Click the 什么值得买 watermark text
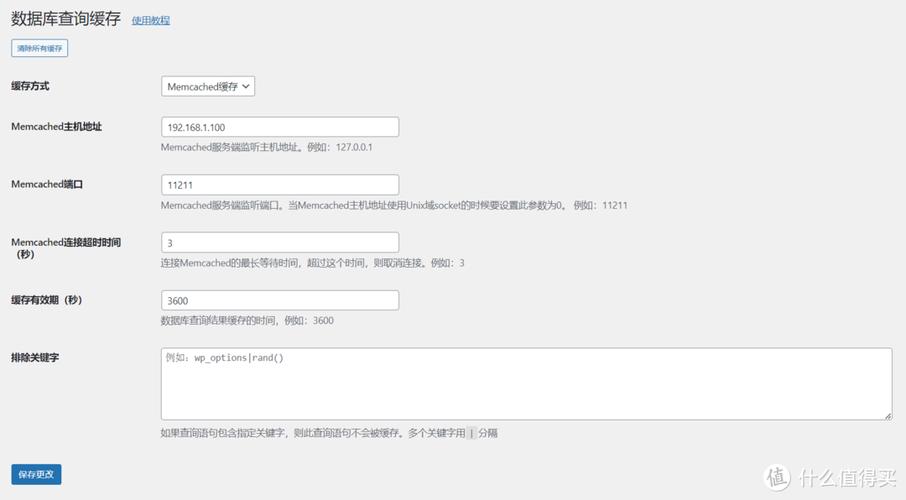The width and height of the screenshot is (906, 500). (846, 478)
